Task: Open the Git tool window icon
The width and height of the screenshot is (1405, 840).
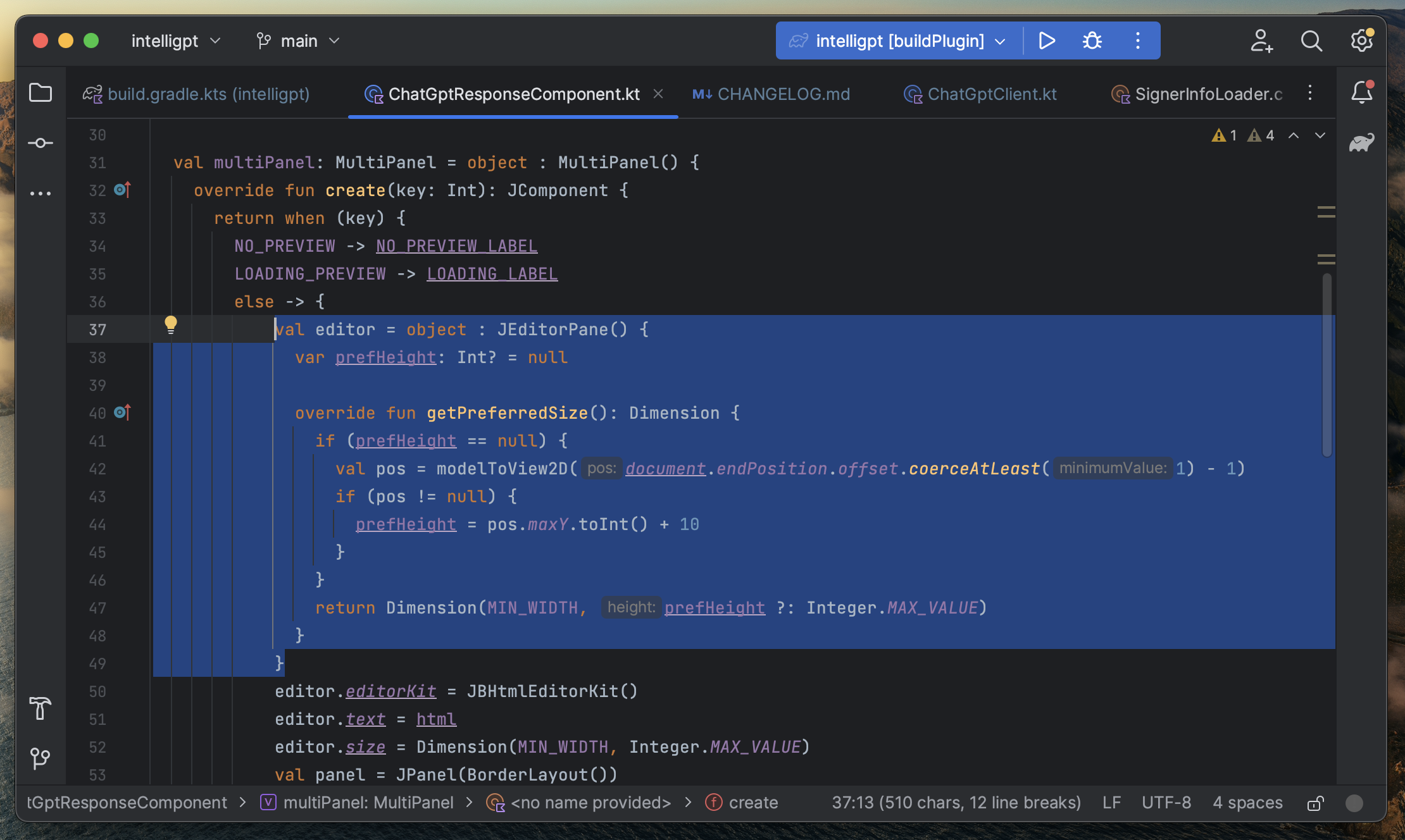Action: click(x=40, y=758)
